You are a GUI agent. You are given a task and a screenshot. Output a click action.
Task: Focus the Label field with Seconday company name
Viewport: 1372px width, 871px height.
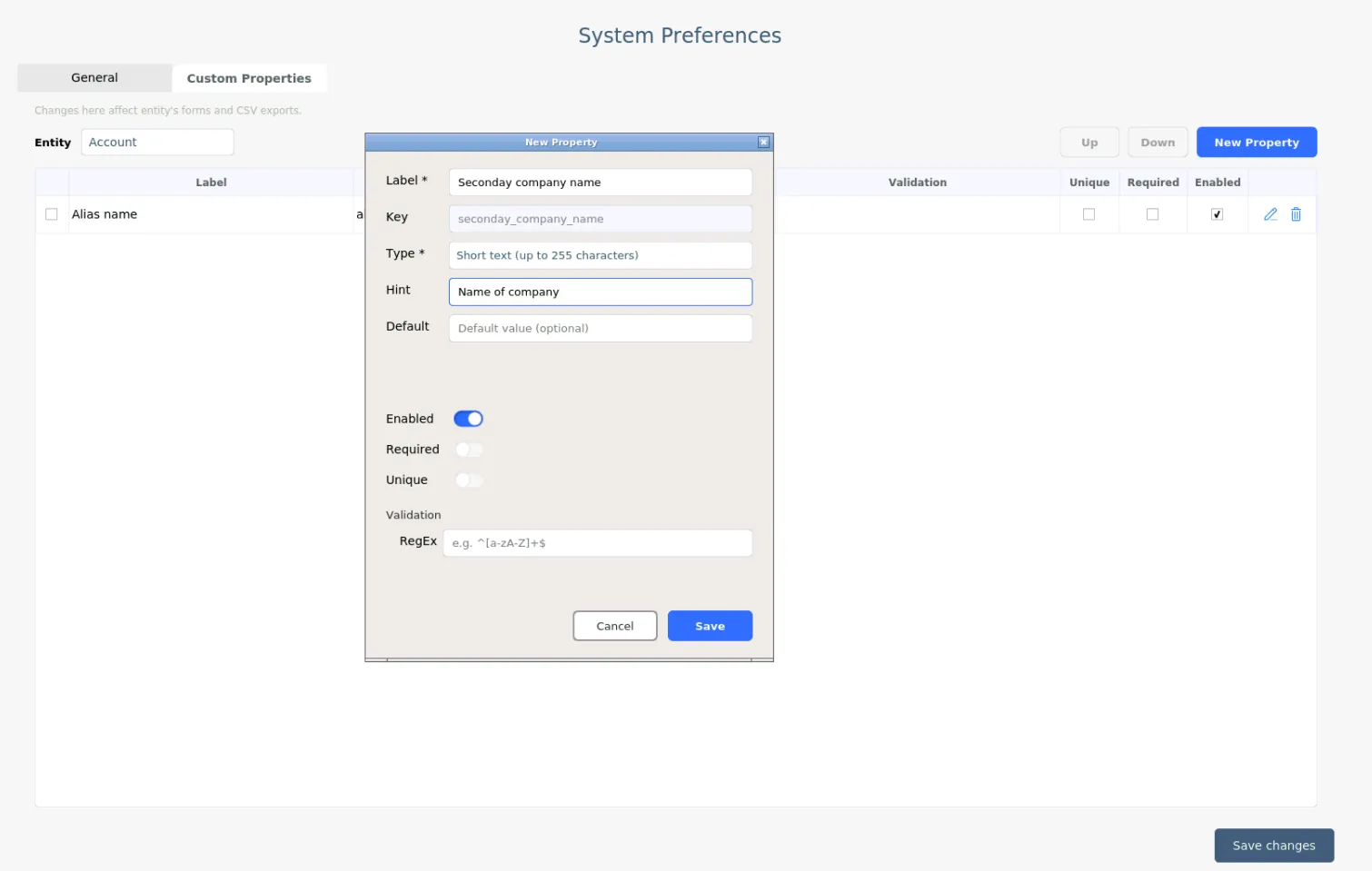(601, 183)
